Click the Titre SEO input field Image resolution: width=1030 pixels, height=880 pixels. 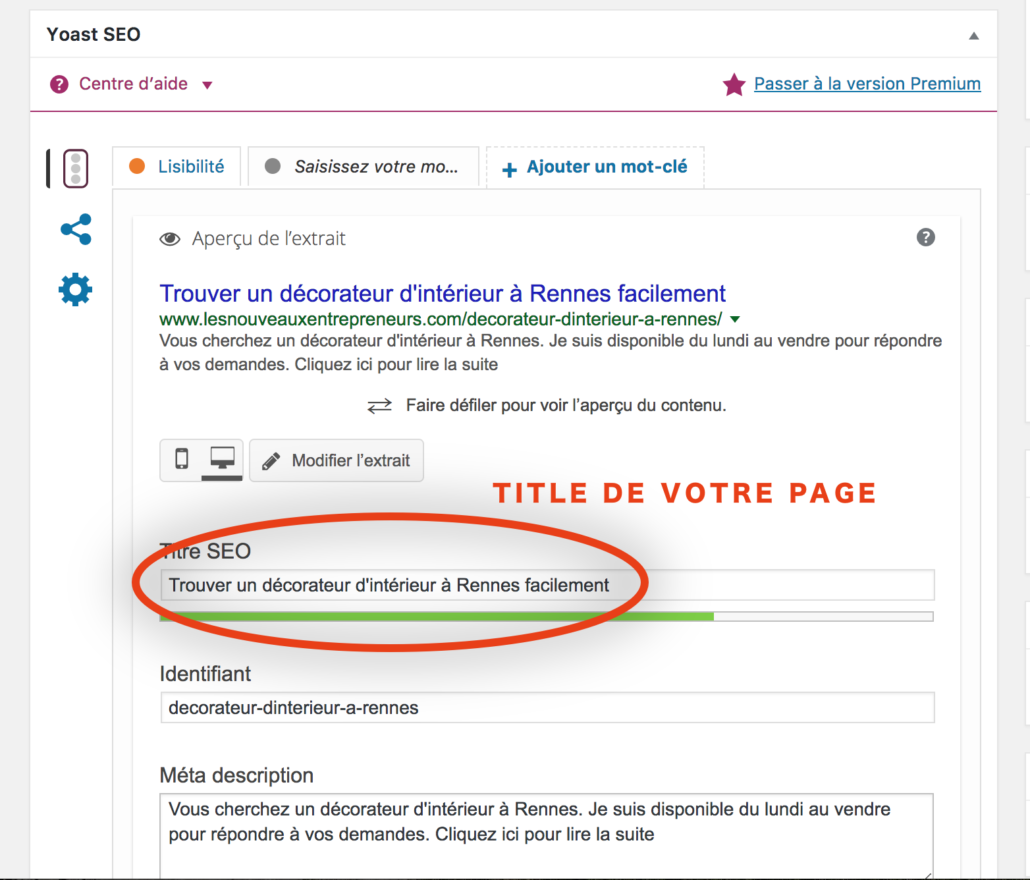click(x=547, y=585)
